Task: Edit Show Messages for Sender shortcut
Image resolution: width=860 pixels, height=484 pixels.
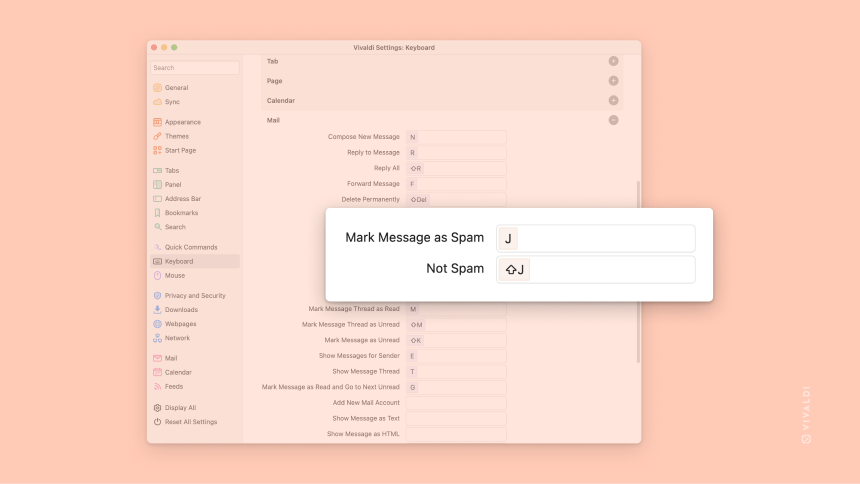Action: (x=456, y=356)
